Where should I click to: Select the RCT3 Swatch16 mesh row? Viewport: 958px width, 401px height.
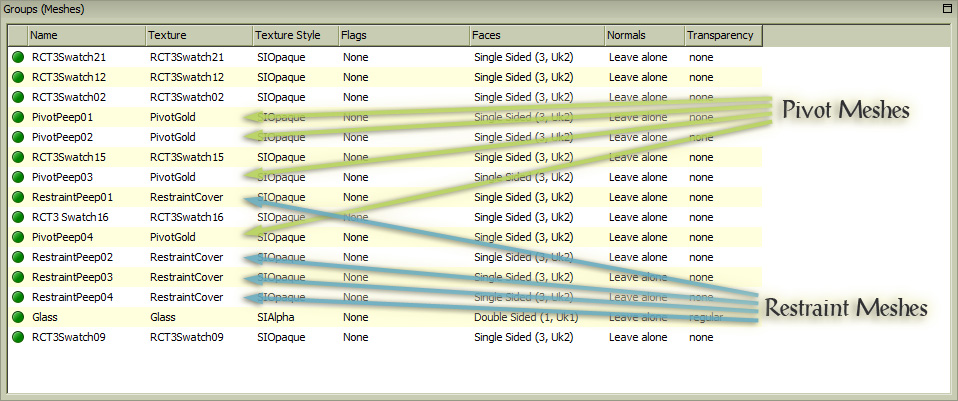(x=70, y=217)
